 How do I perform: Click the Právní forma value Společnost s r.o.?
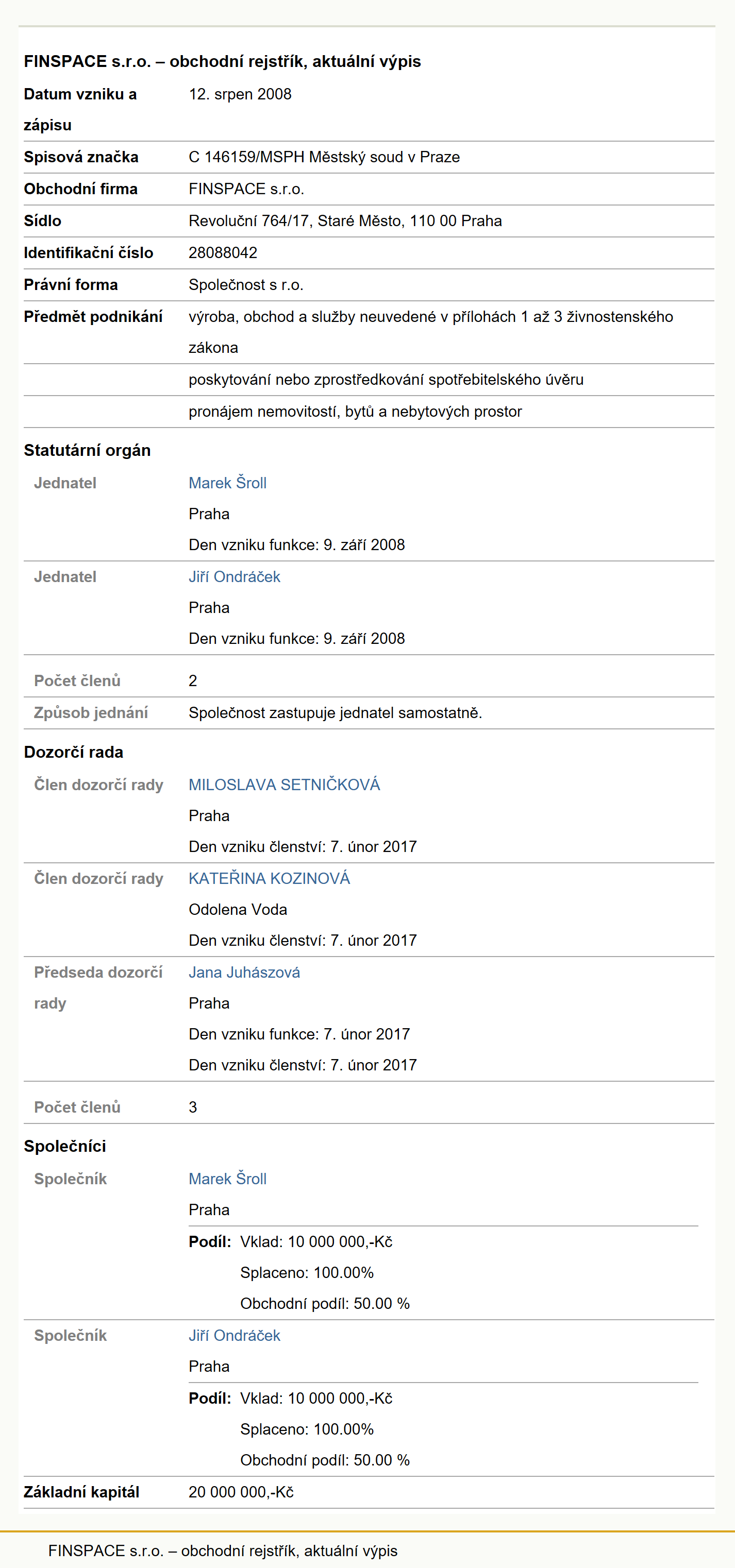246,285
